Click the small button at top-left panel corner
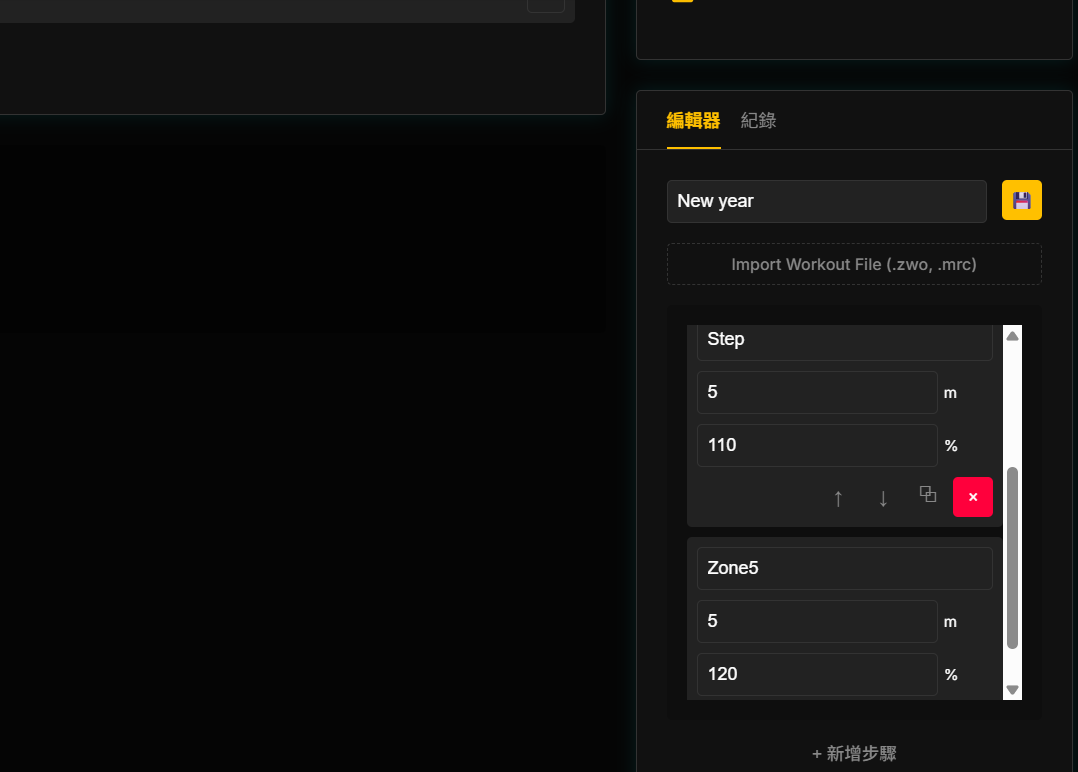 [x=546, y=3]
